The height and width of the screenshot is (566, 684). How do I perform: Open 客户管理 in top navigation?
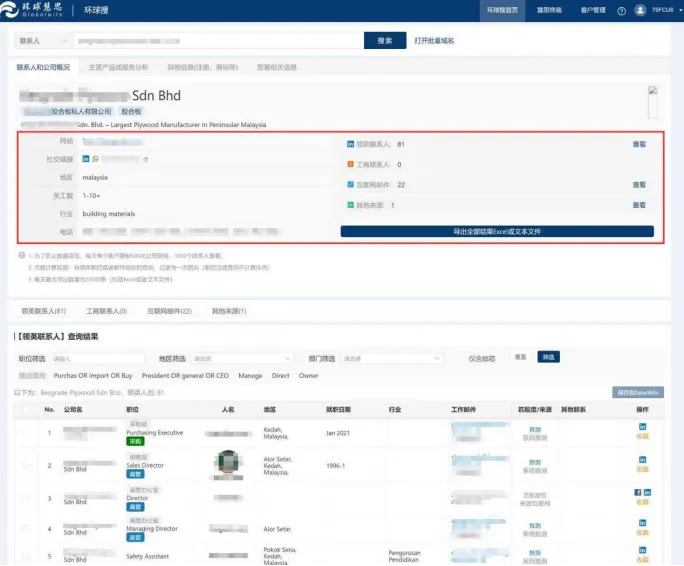[x=593, y=10]
